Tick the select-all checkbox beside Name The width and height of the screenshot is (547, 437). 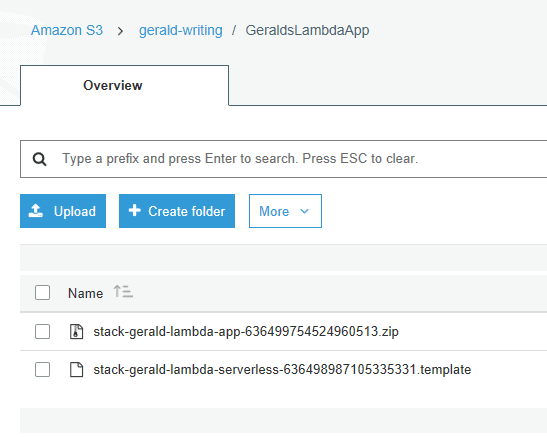pyautogui.click(x=42, y=293)
